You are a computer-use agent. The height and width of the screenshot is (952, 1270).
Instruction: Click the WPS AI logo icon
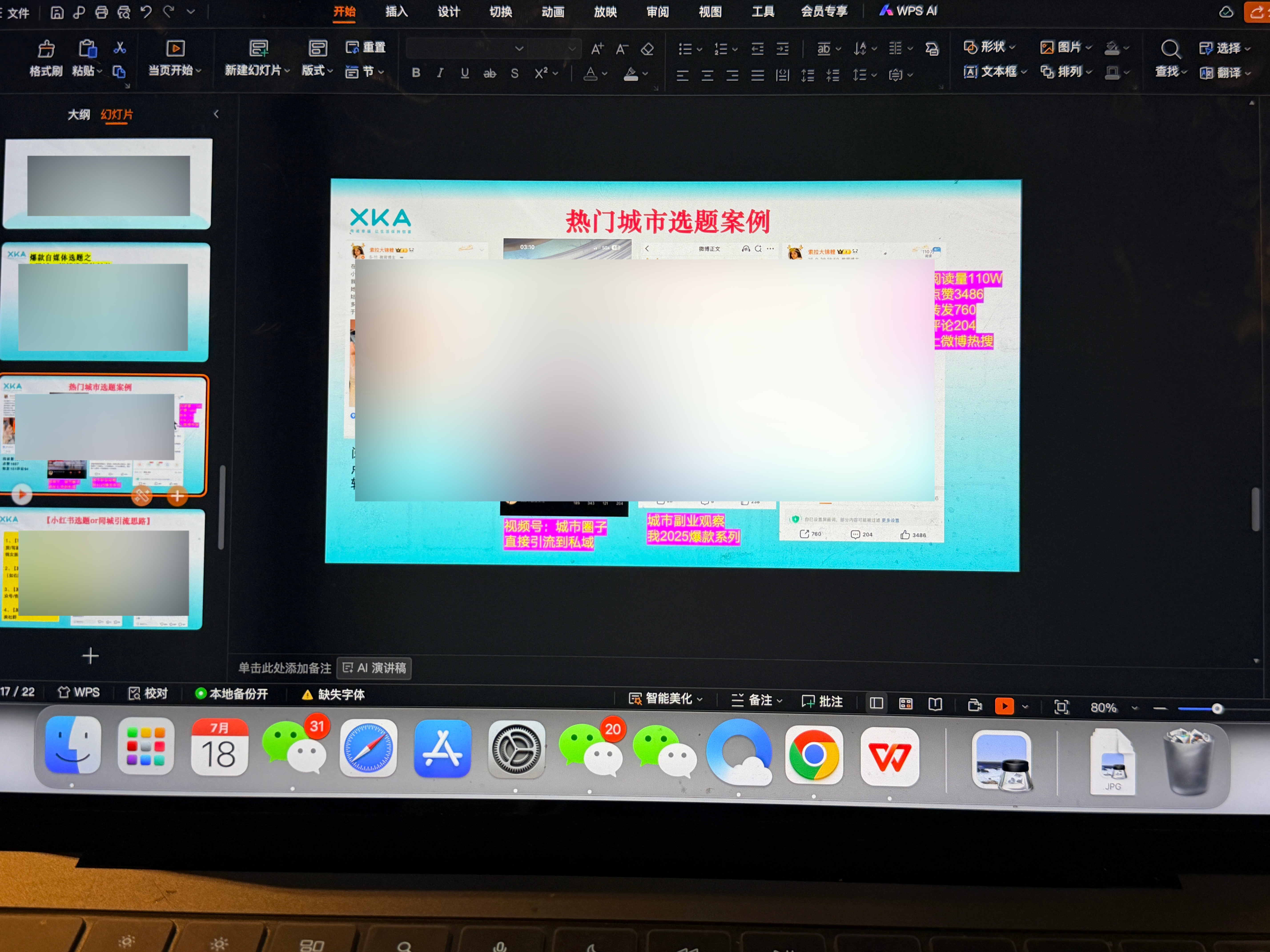(886, 10)
